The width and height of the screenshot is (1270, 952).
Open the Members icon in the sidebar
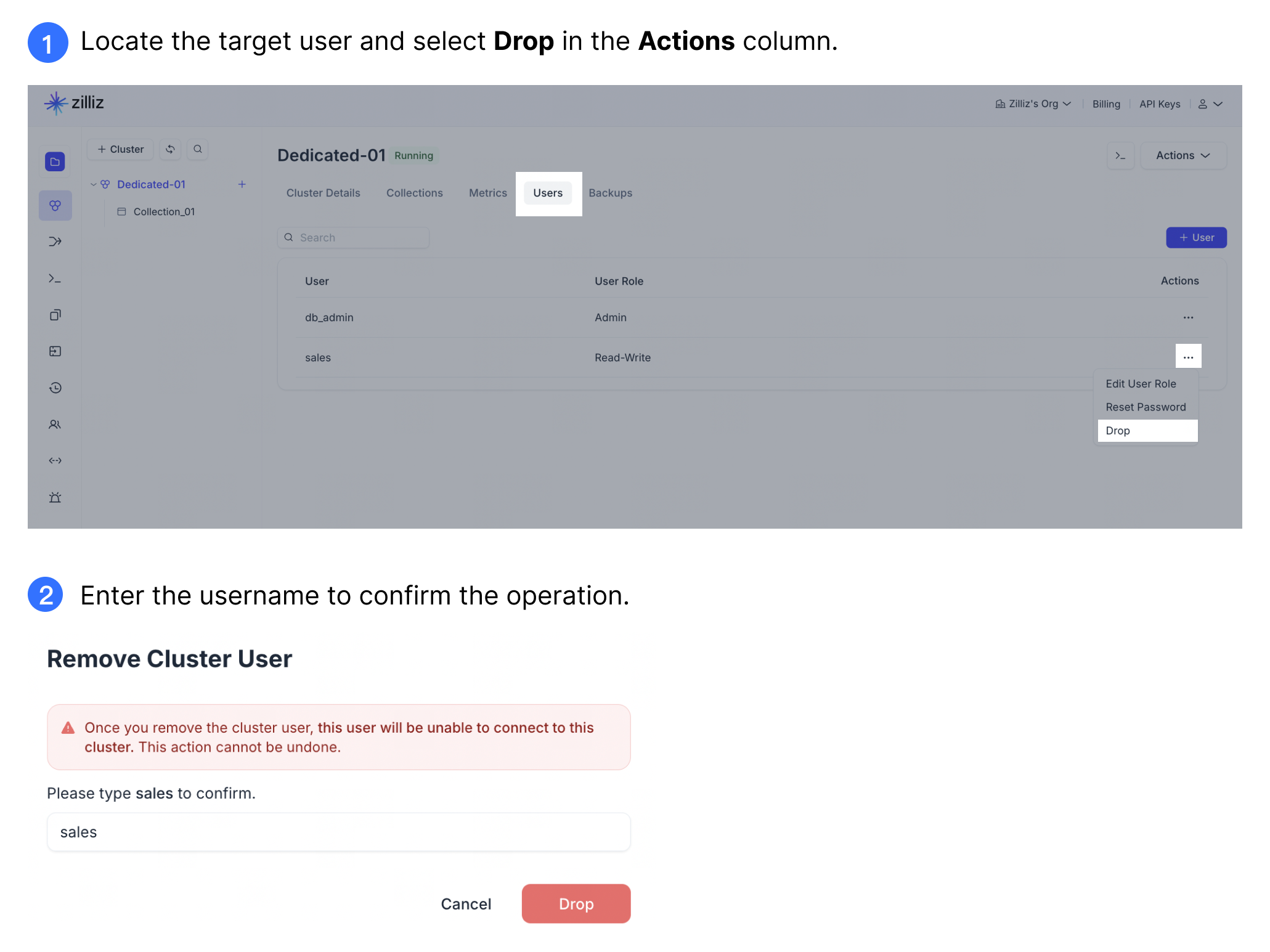[55, 425]
